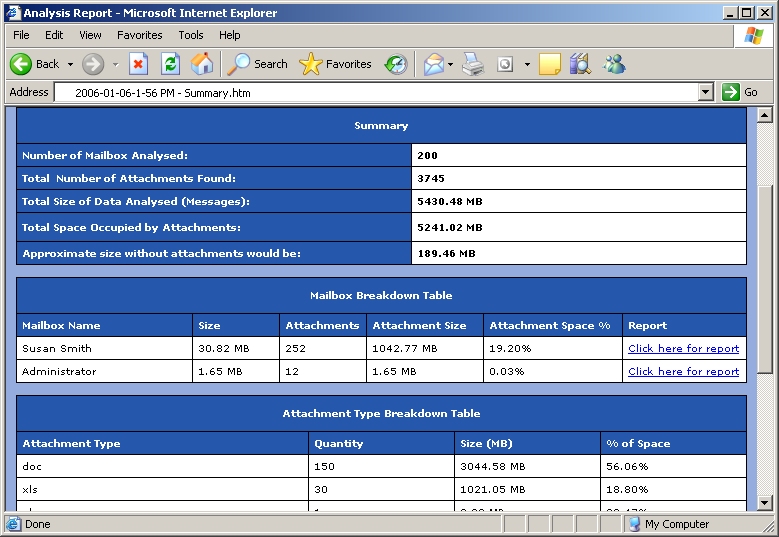
Task: Open Administrator's Click here for report link
Action: (684, 372)
